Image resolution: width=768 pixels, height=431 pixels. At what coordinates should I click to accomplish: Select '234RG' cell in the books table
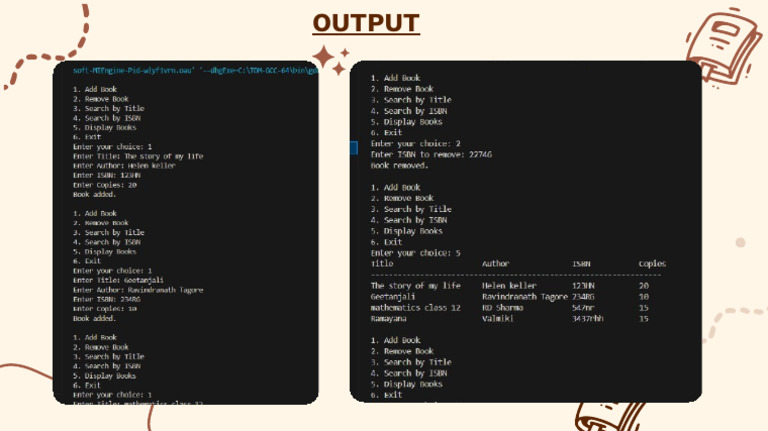pyautogui.click(x=583, y=297)
